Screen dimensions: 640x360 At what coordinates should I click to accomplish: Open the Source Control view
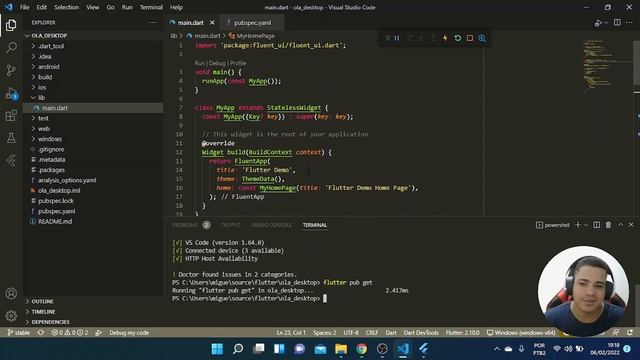(11, 70)
